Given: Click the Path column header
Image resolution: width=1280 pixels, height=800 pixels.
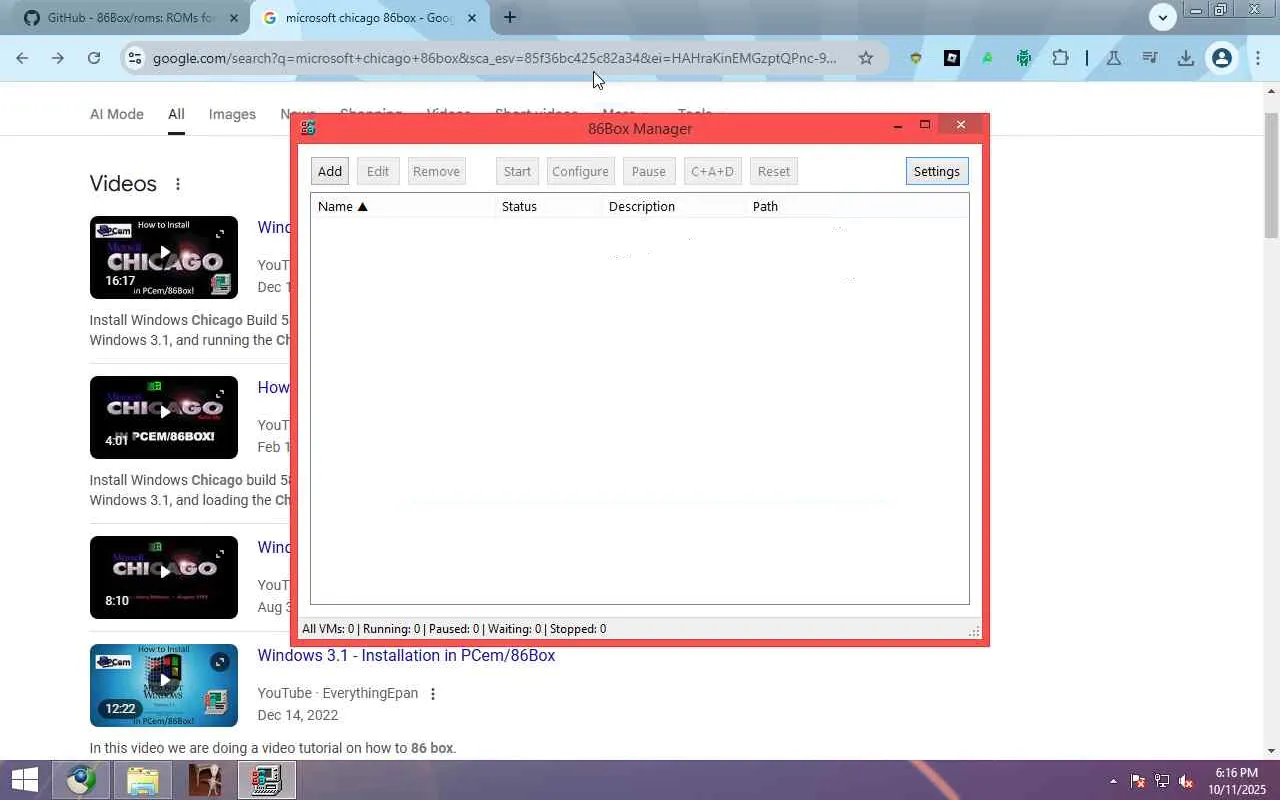Looking at the screenshot, I should pyautogui.click(x=765, y=206).
